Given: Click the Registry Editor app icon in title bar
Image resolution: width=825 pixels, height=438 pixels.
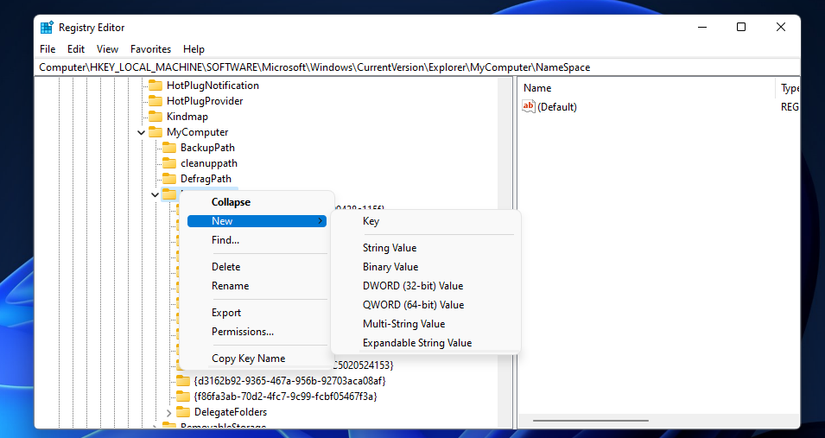Looking at the screenshot, I should (x=47, y=27).
